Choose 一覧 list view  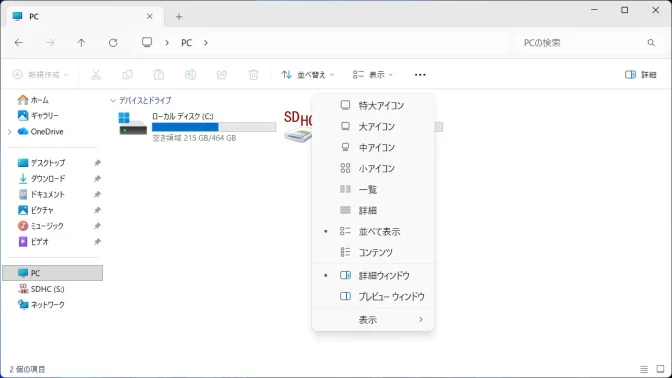tap(373, 189)
